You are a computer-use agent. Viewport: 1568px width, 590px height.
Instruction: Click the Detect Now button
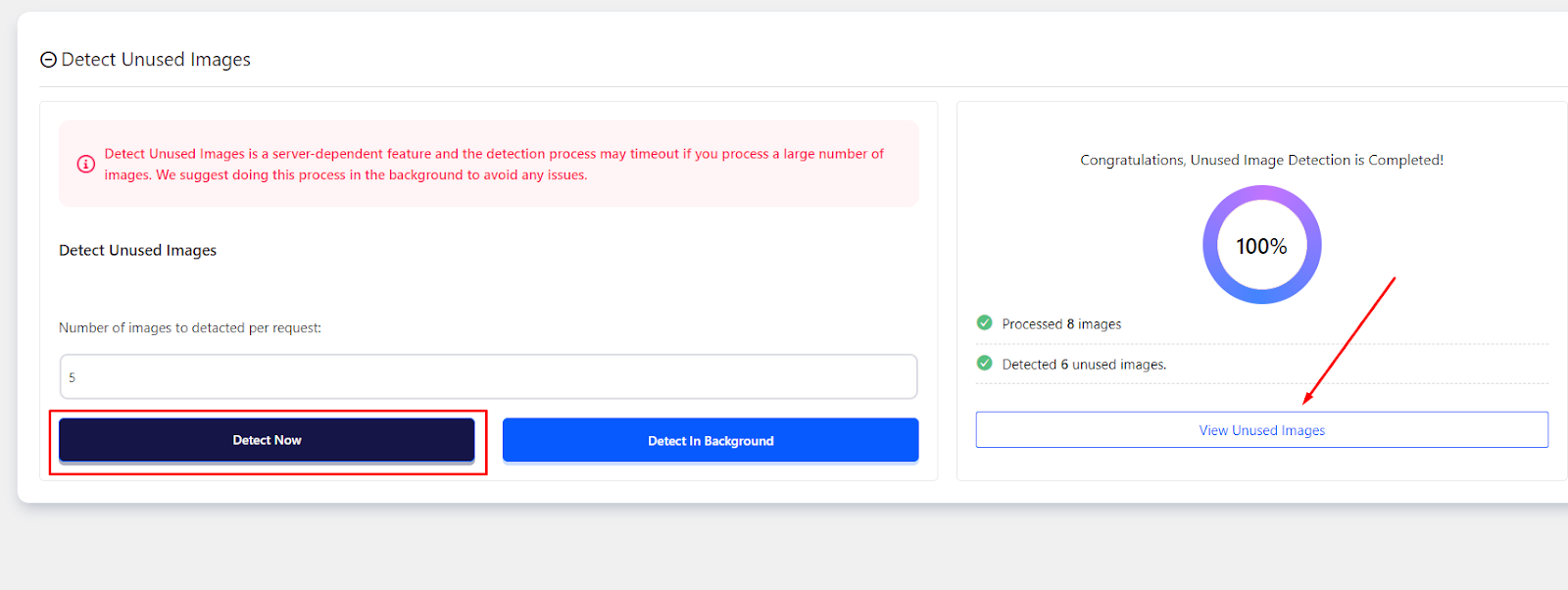click(267, 440)
